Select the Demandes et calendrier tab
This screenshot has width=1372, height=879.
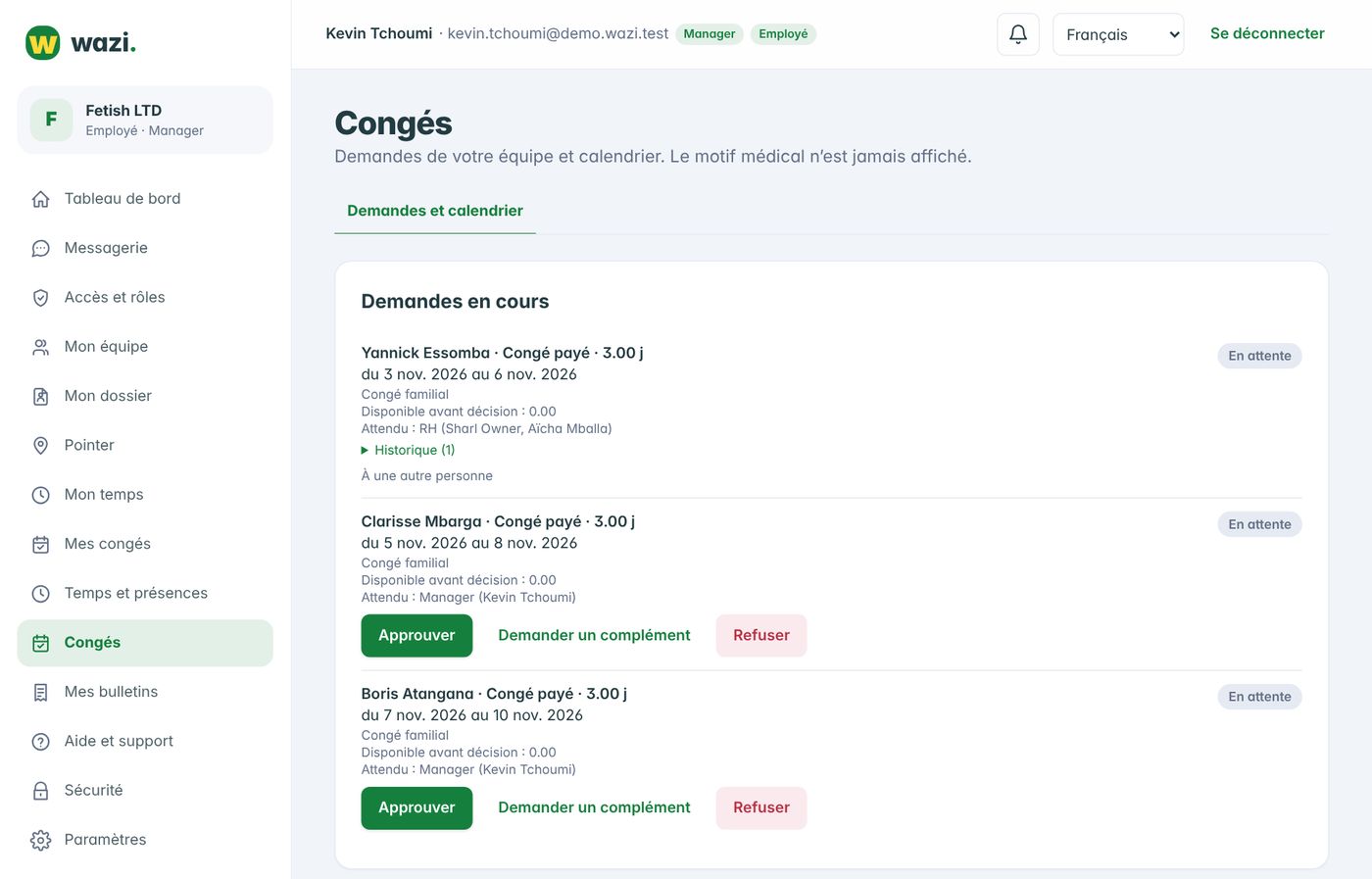pos(435,211)
